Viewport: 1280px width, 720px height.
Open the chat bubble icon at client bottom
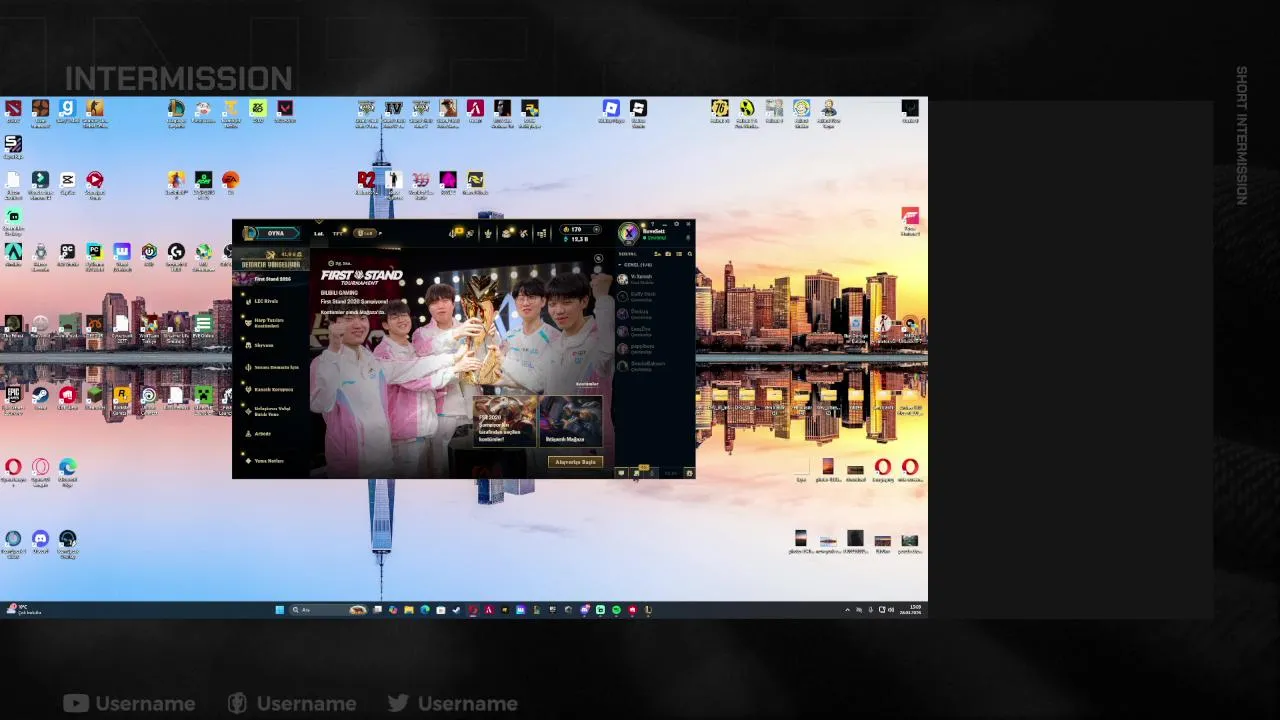pos(621,473)
